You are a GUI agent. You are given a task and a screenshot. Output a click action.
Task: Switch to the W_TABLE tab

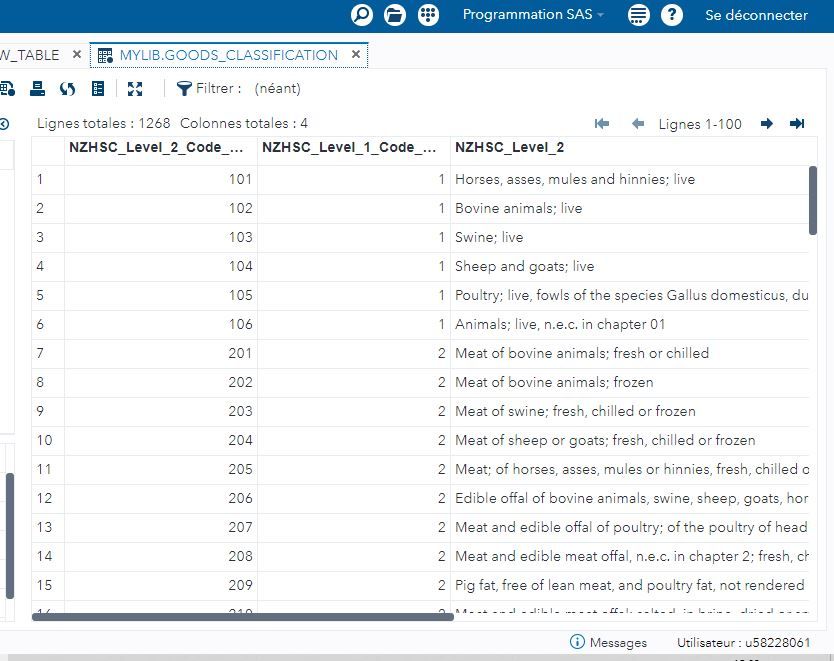[x=28, y=55]
